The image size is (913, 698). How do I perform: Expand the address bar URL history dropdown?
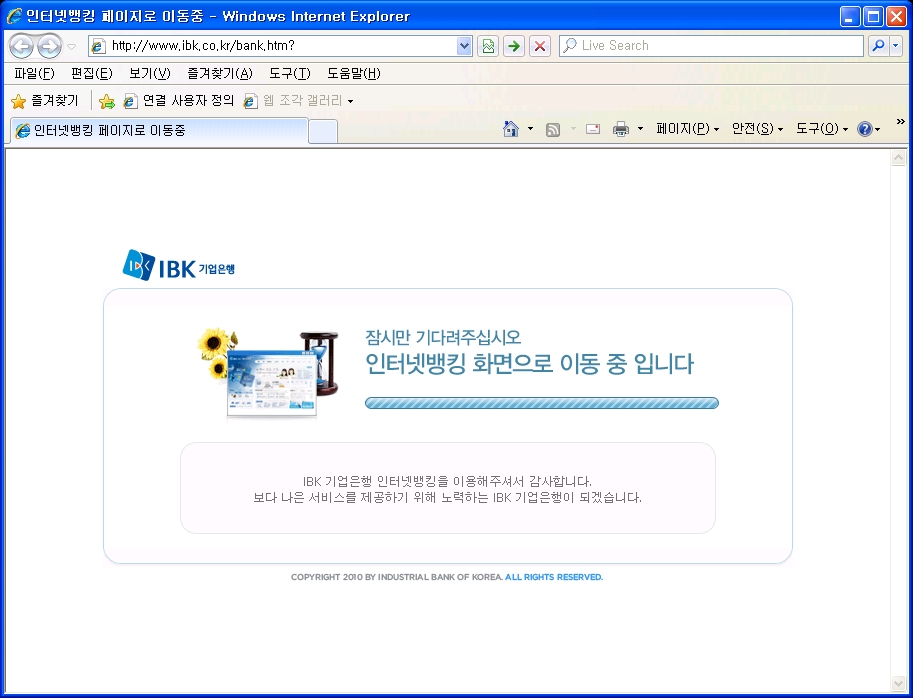464,45
